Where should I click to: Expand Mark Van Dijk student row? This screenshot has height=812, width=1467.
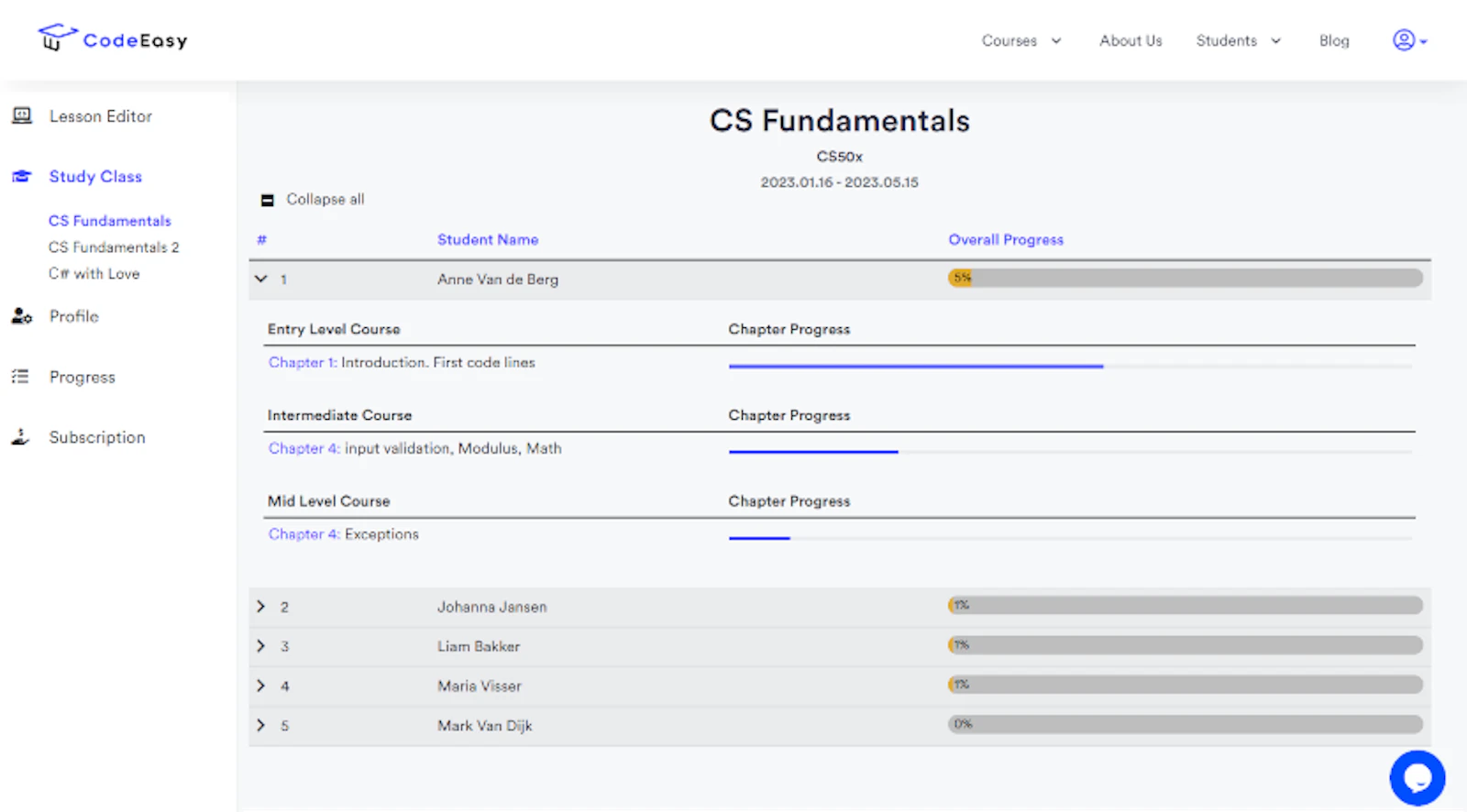(261, 725)
